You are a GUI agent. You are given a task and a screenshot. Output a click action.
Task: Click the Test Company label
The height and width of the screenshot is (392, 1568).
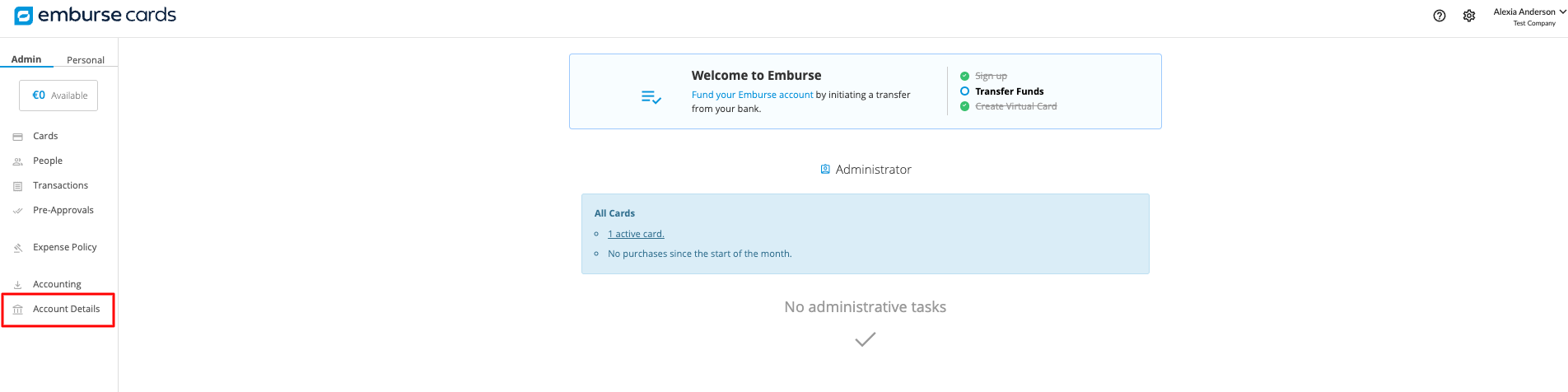click(1534, 23)
